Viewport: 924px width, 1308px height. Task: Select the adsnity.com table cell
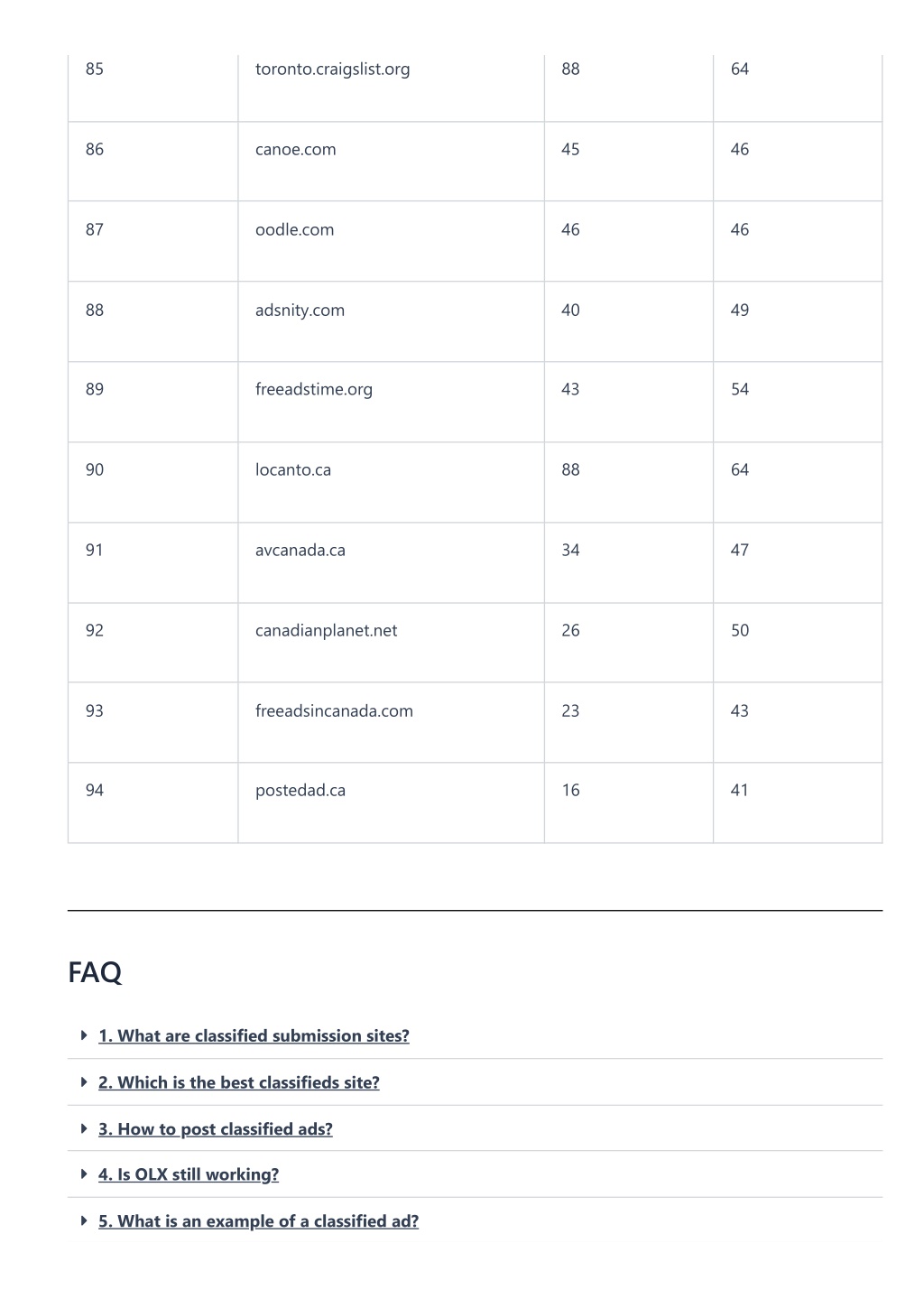pyautogui.click(x=391, y=321)
